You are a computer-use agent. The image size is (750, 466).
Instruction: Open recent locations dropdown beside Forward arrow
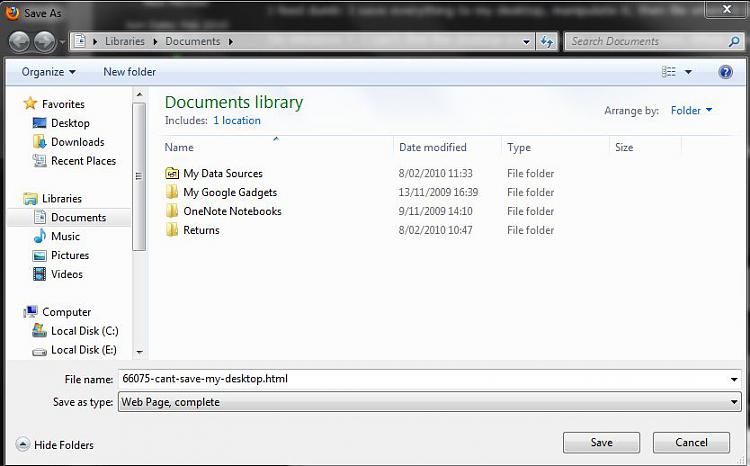(x=62, y=43)
